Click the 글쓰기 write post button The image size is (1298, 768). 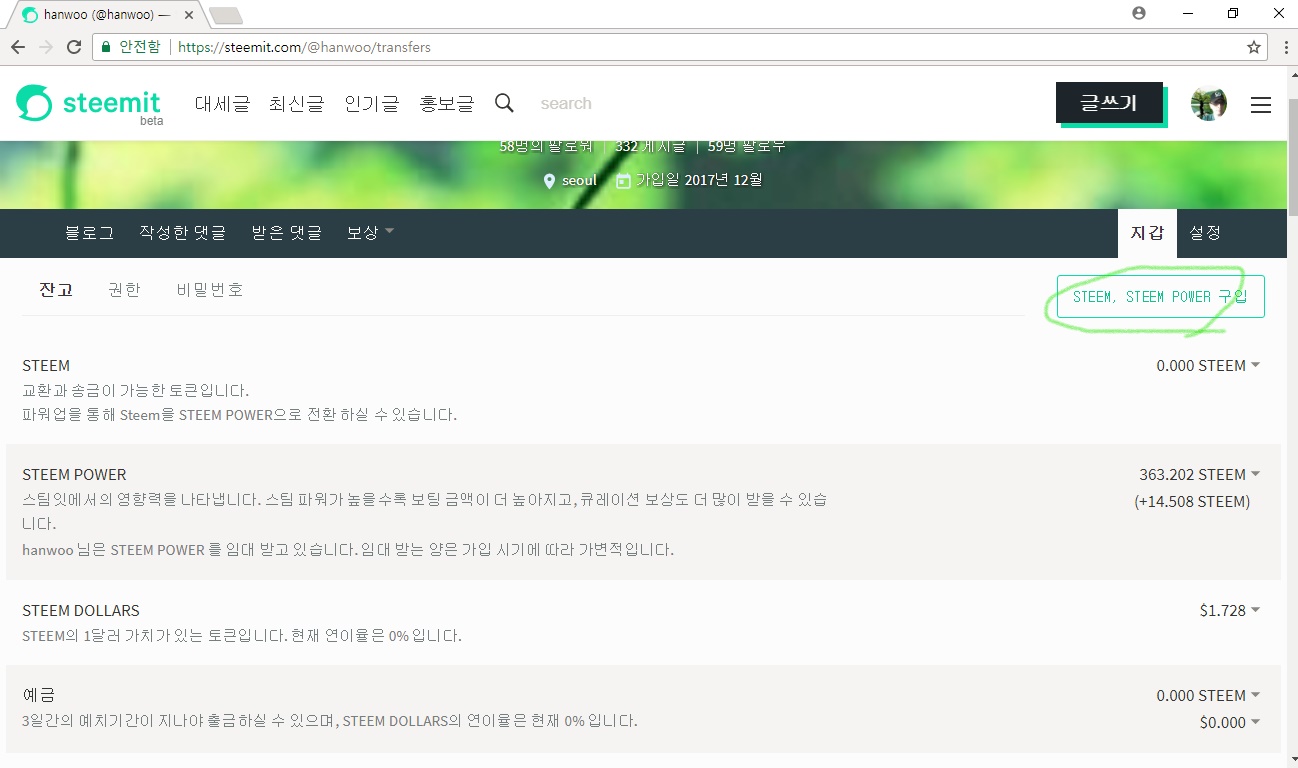pos(1109,103)
